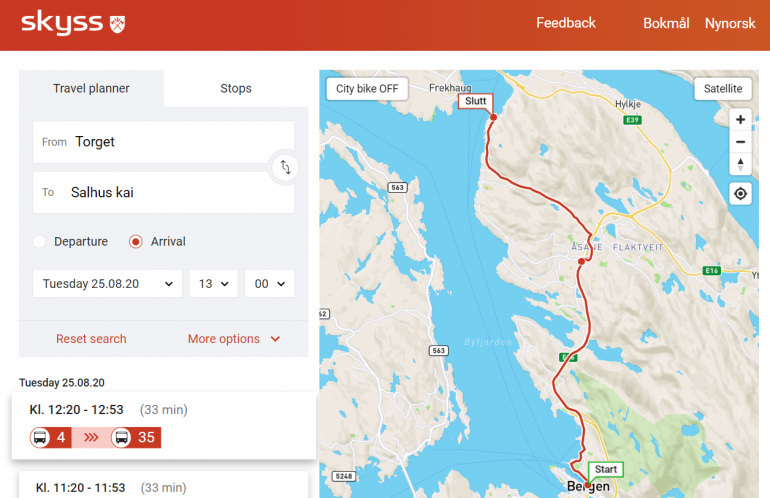This screenshot has height=498, width=770.
Task: Swap From and To locations
Action: pyautogui.click(x=284, y=167)
